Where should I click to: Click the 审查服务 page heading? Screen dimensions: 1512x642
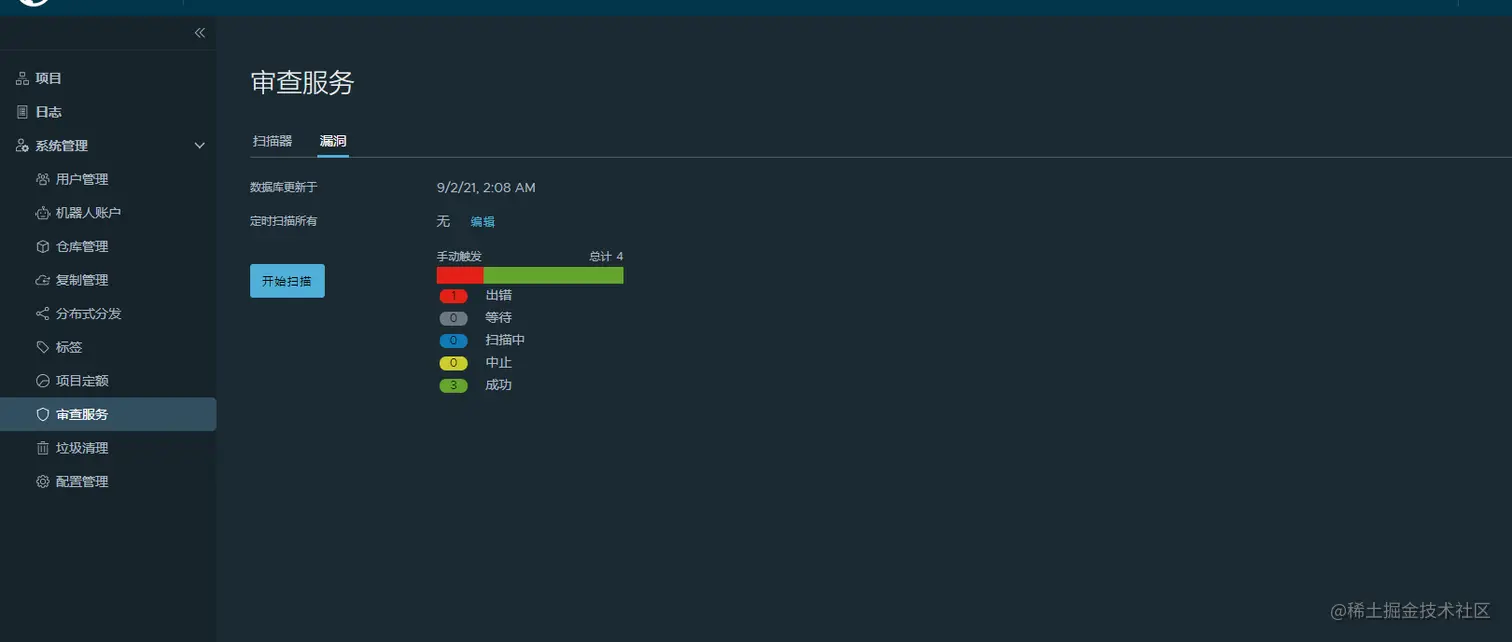click(x=302, y=83)
